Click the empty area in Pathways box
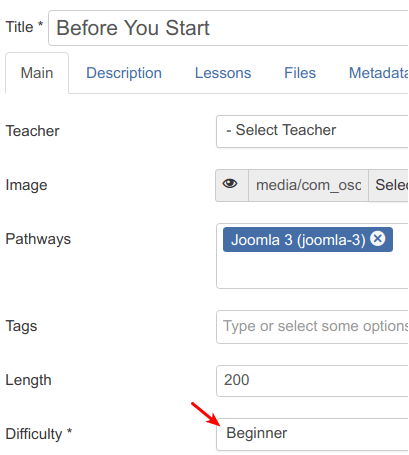Image resolution: width=409 pixels, height=455 pixels. coord(313,271)
